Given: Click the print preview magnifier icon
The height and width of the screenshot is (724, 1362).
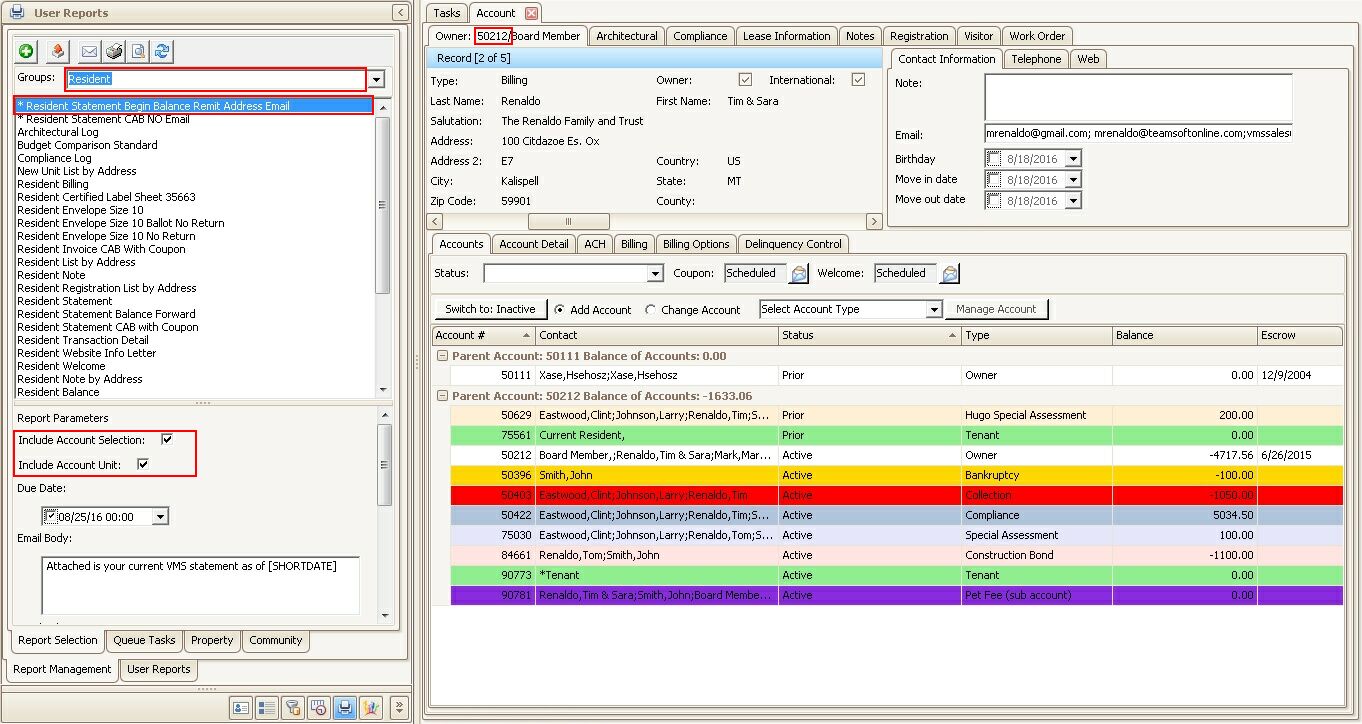Looking at the screenshot, I should point(138,51).
